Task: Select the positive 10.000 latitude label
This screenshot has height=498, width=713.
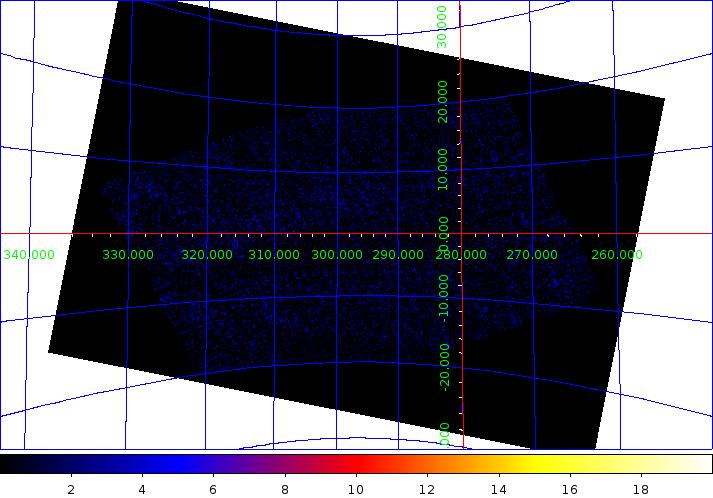Action: point(442,169)
